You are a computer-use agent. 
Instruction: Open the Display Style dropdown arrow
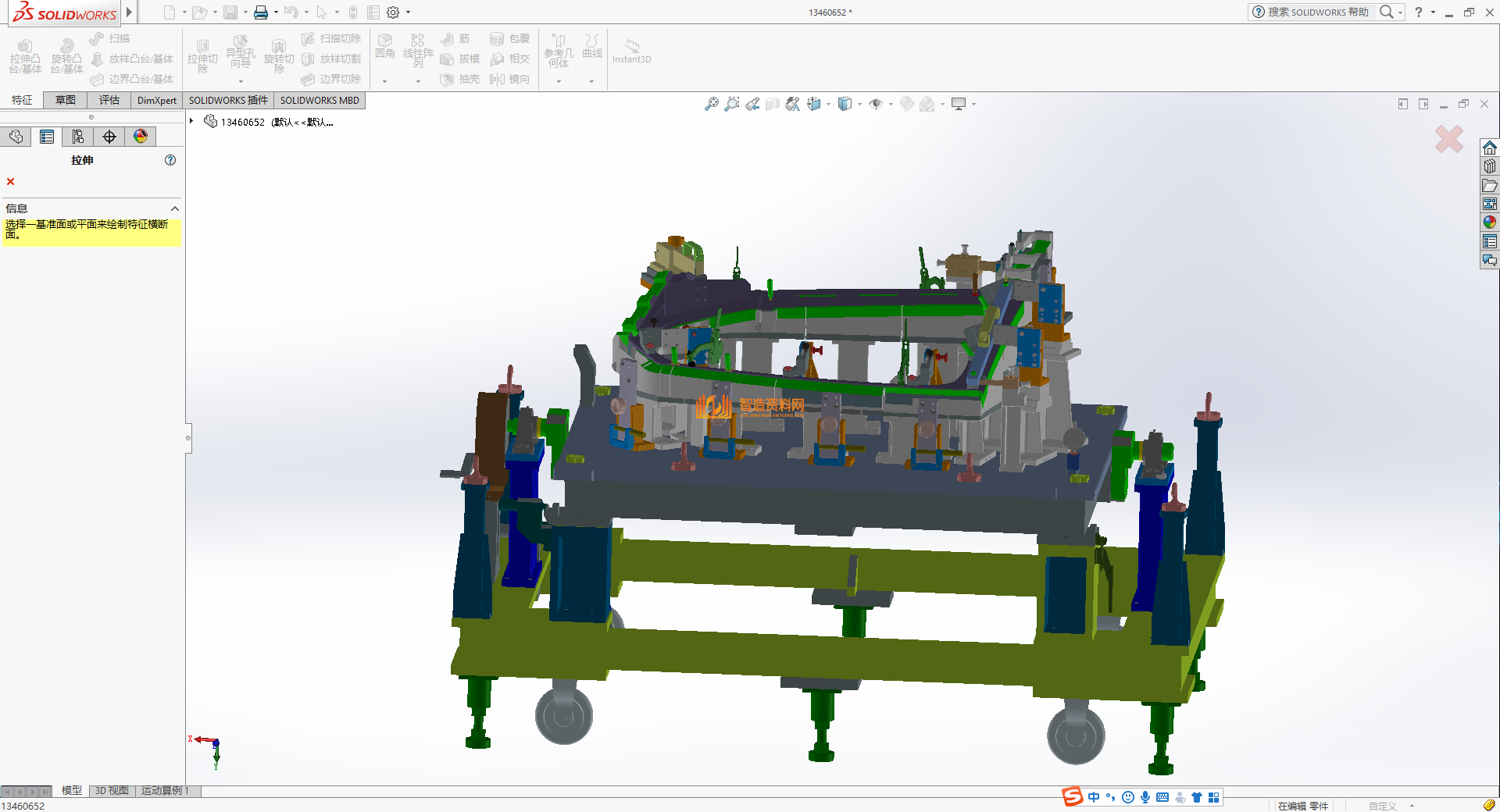859,104
